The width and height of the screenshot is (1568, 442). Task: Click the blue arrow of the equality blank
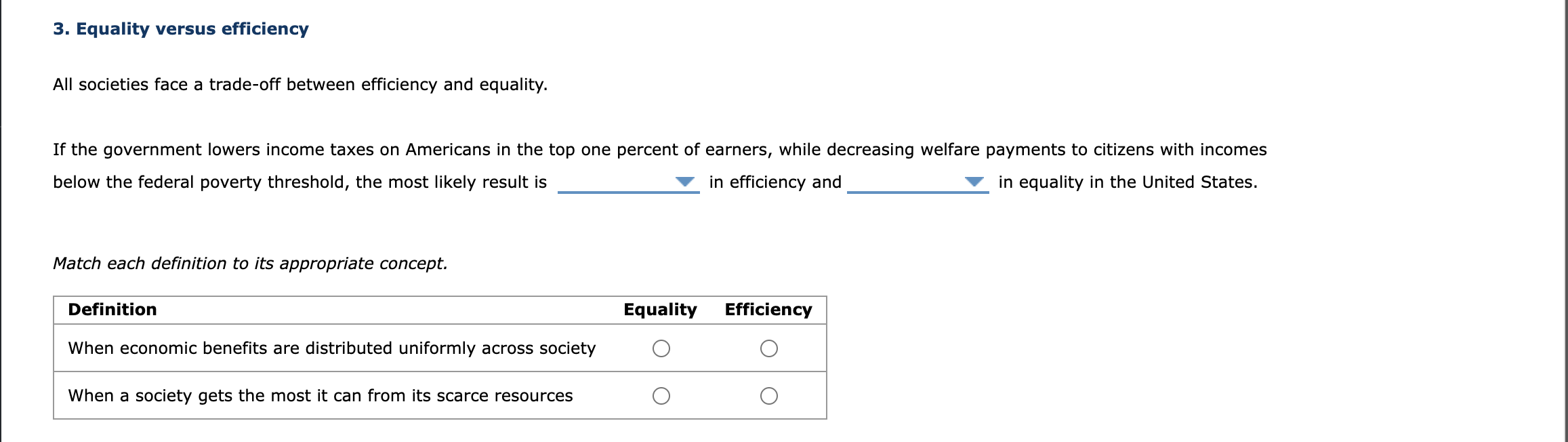[974, 182]
